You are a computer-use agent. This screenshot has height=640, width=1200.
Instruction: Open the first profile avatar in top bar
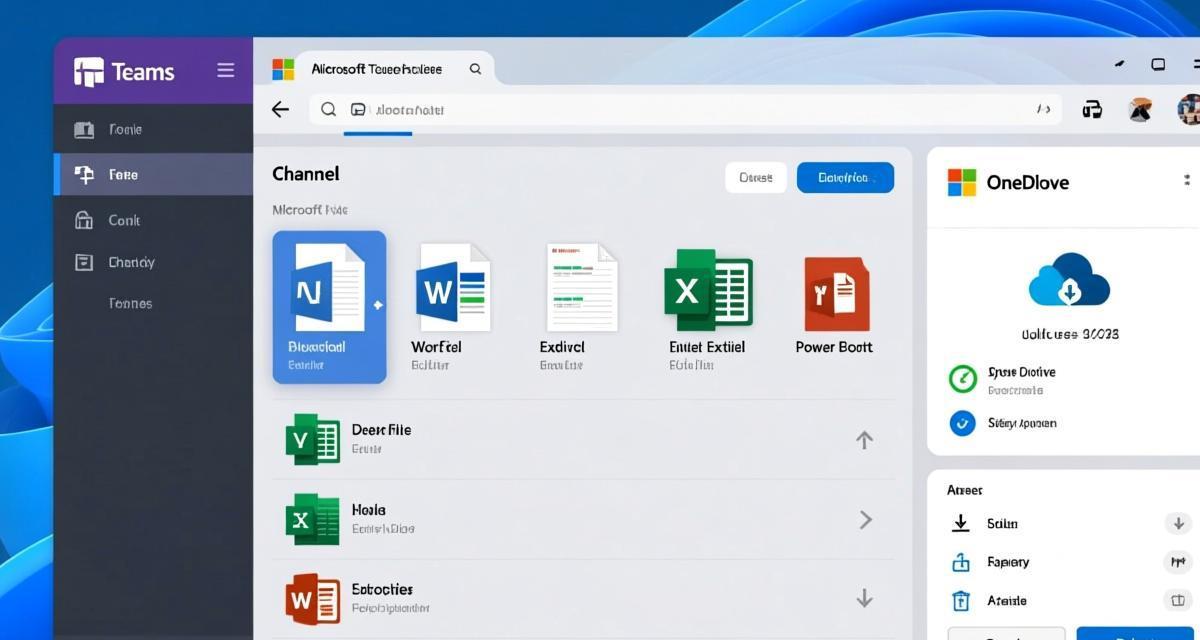tap(1140, 110)
